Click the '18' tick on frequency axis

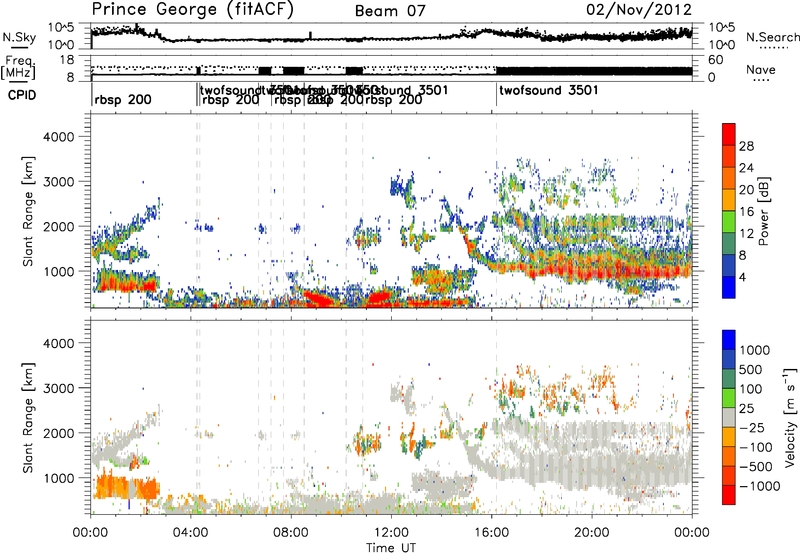pos(66,60)
